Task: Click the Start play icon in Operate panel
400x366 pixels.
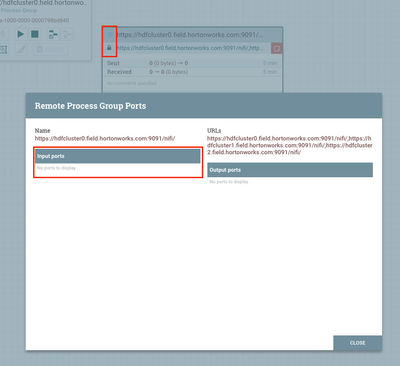Action: point(21,34)
